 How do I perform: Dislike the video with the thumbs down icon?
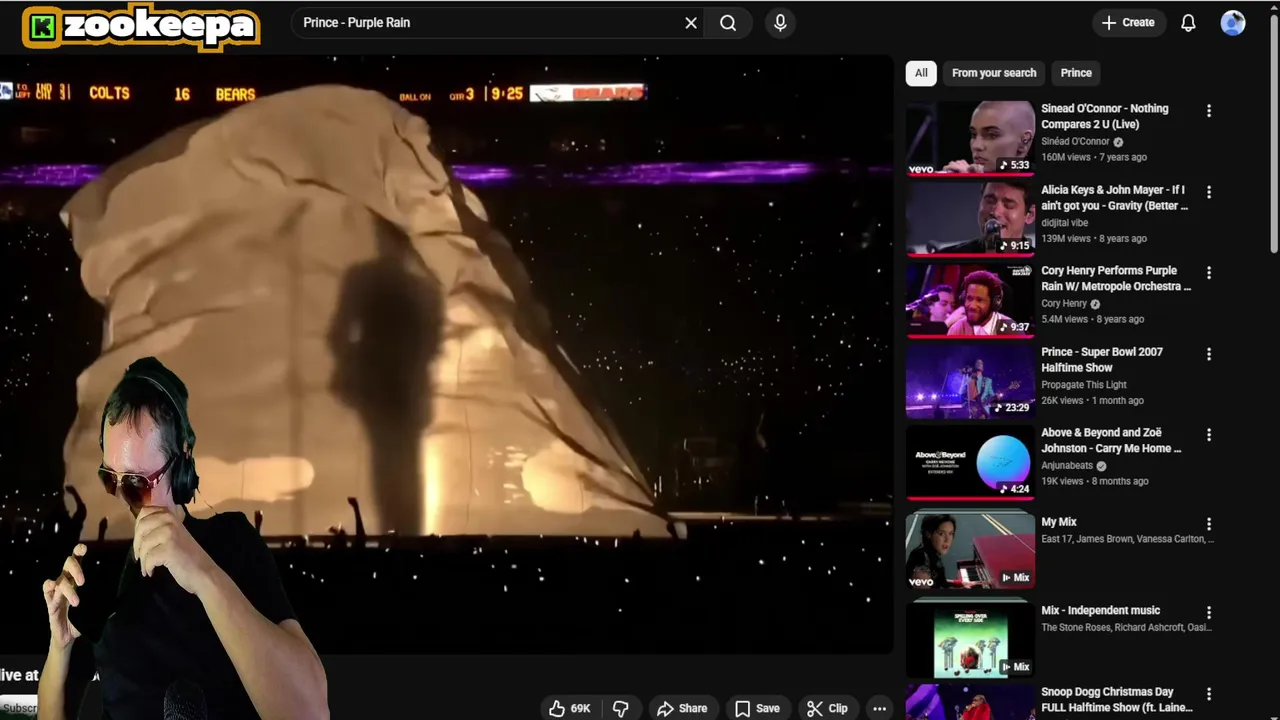[620, 708]
